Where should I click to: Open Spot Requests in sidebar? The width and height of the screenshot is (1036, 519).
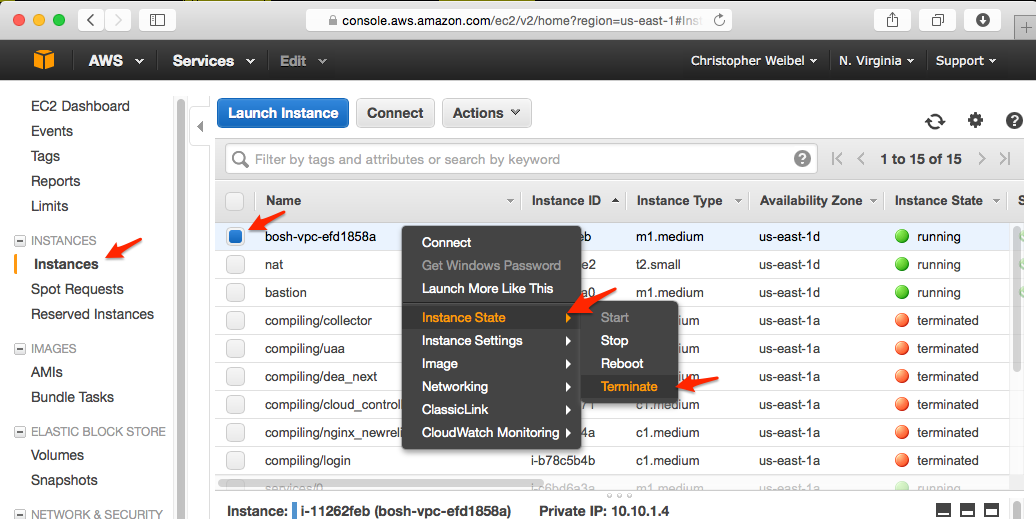[x=77, y=289]
